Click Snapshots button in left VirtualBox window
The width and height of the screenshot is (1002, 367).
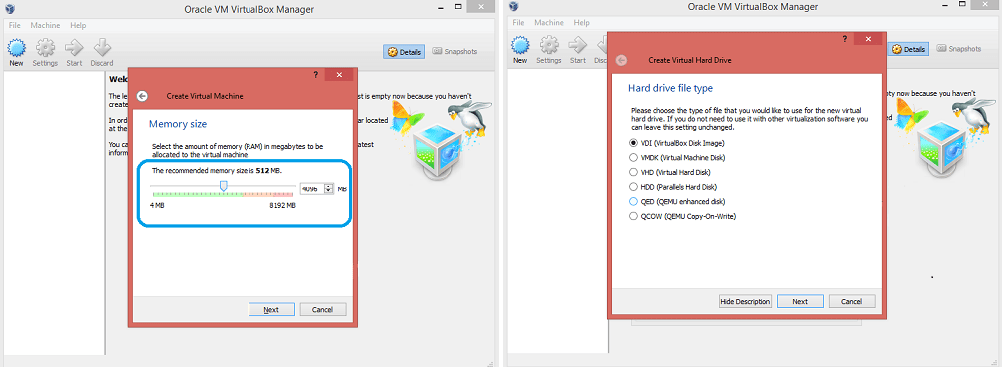point(455,51)
